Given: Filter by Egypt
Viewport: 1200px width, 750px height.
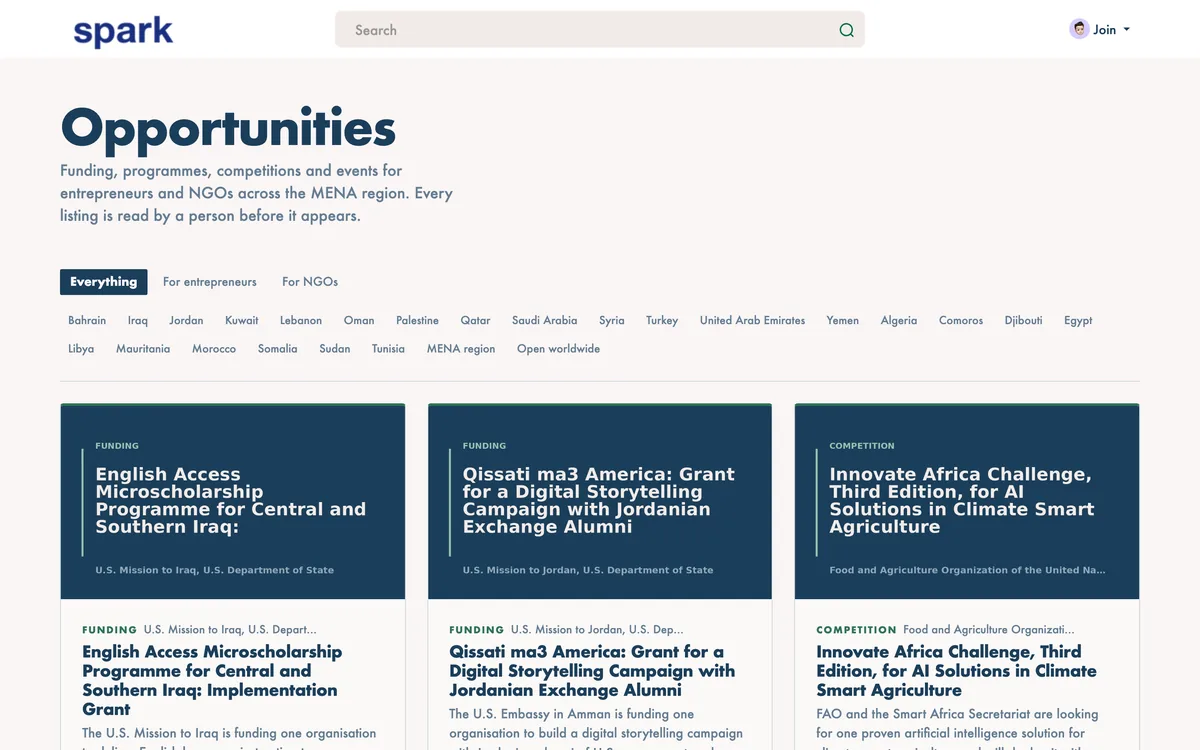Looking at the screenshot, I should point(1078,321).
